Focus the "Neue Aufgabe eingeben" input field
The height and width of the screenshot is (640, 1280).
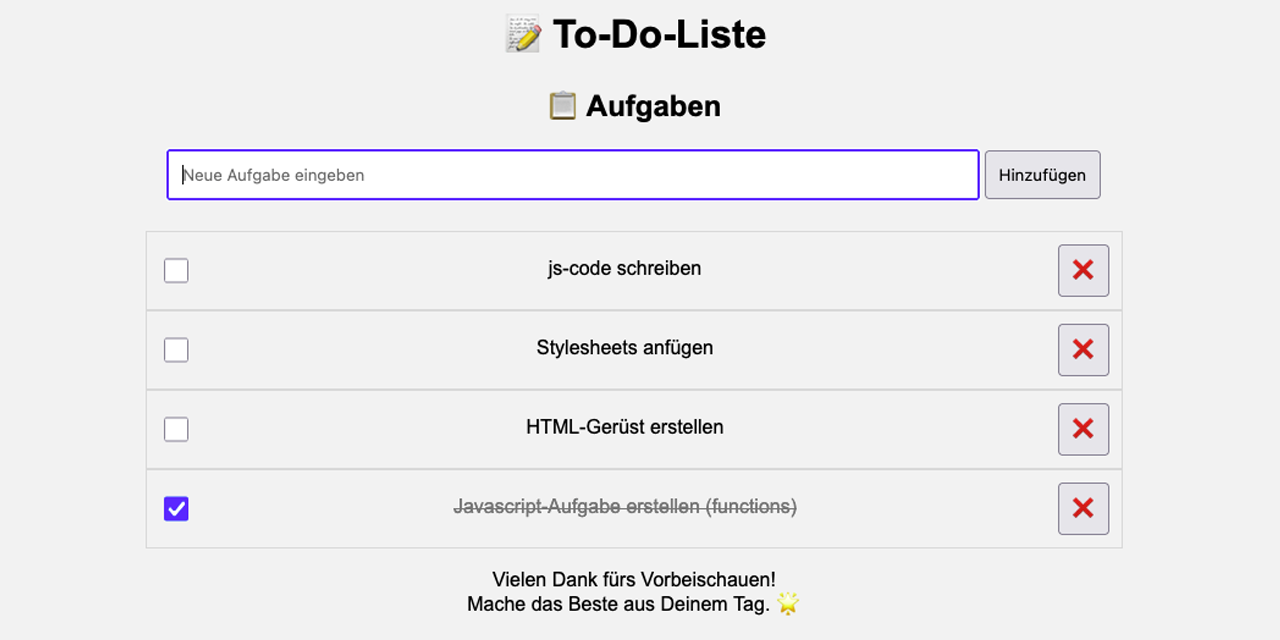tap(572, 174)
